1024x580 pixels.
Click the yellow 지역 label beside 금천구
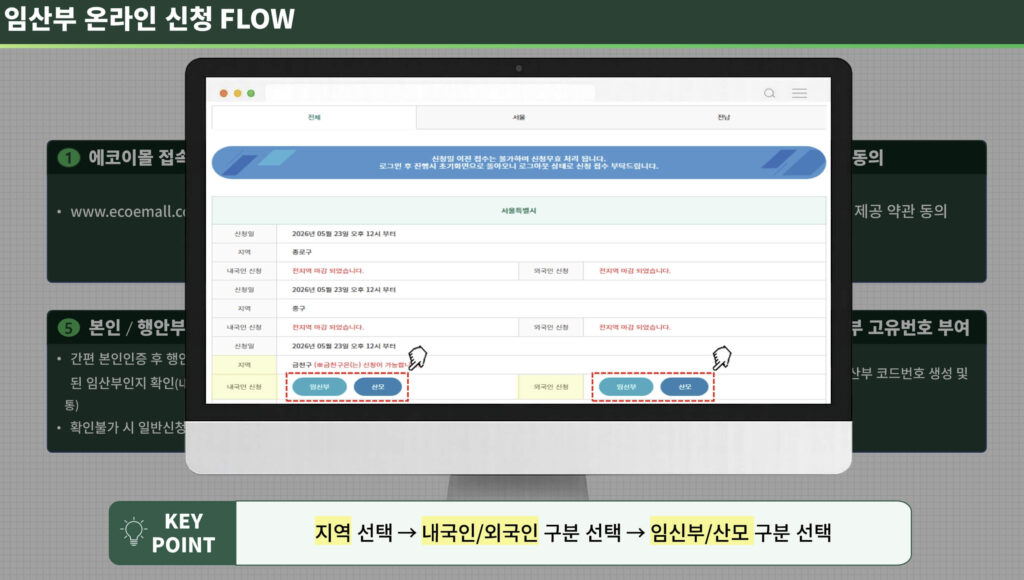click(x=244, y=364)
